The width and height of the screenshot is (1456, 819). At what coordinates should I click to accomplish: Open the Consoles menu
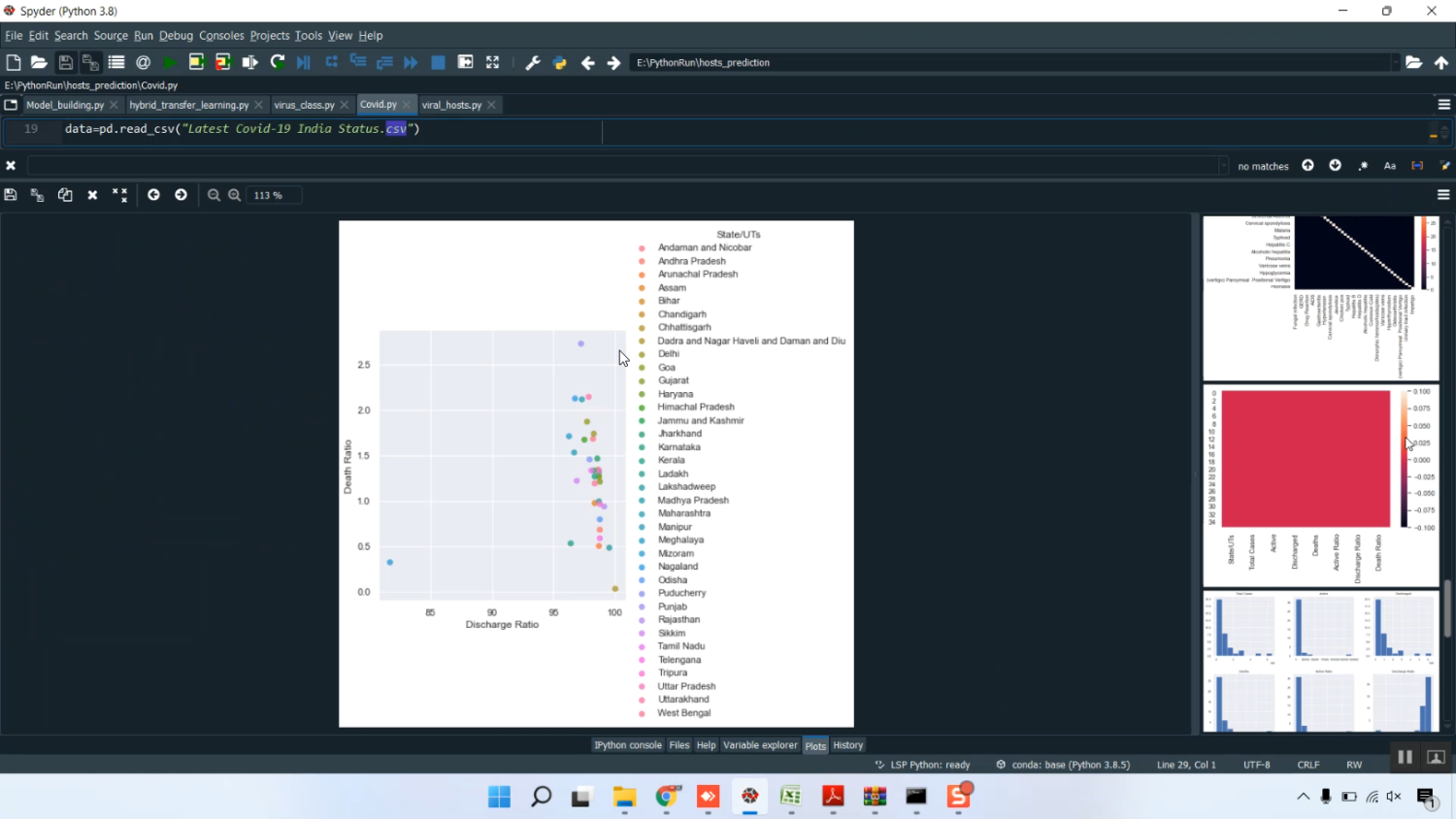click(221, 36)
